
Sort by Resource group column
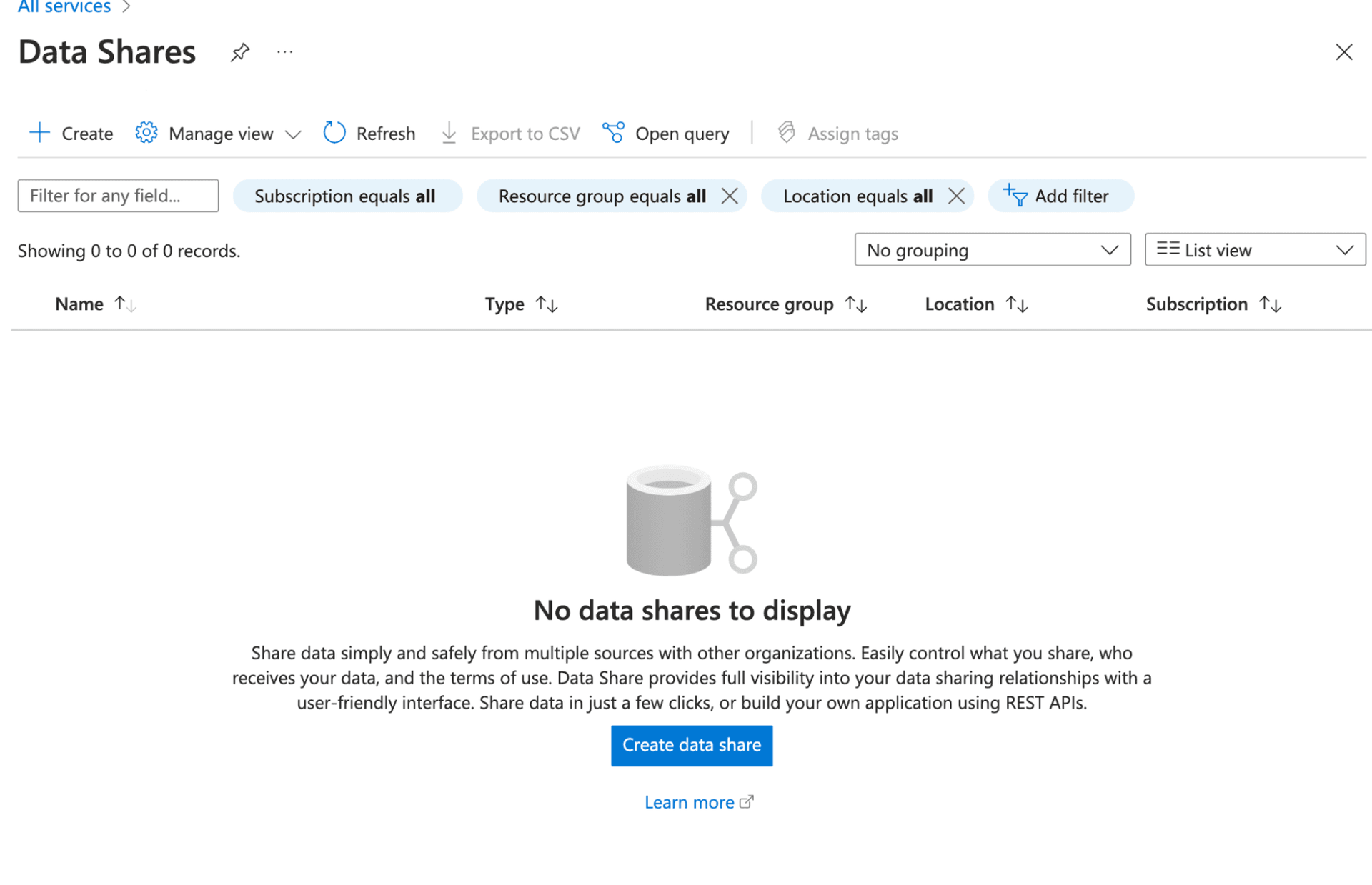pyautogui.click(x=786, y=304)
